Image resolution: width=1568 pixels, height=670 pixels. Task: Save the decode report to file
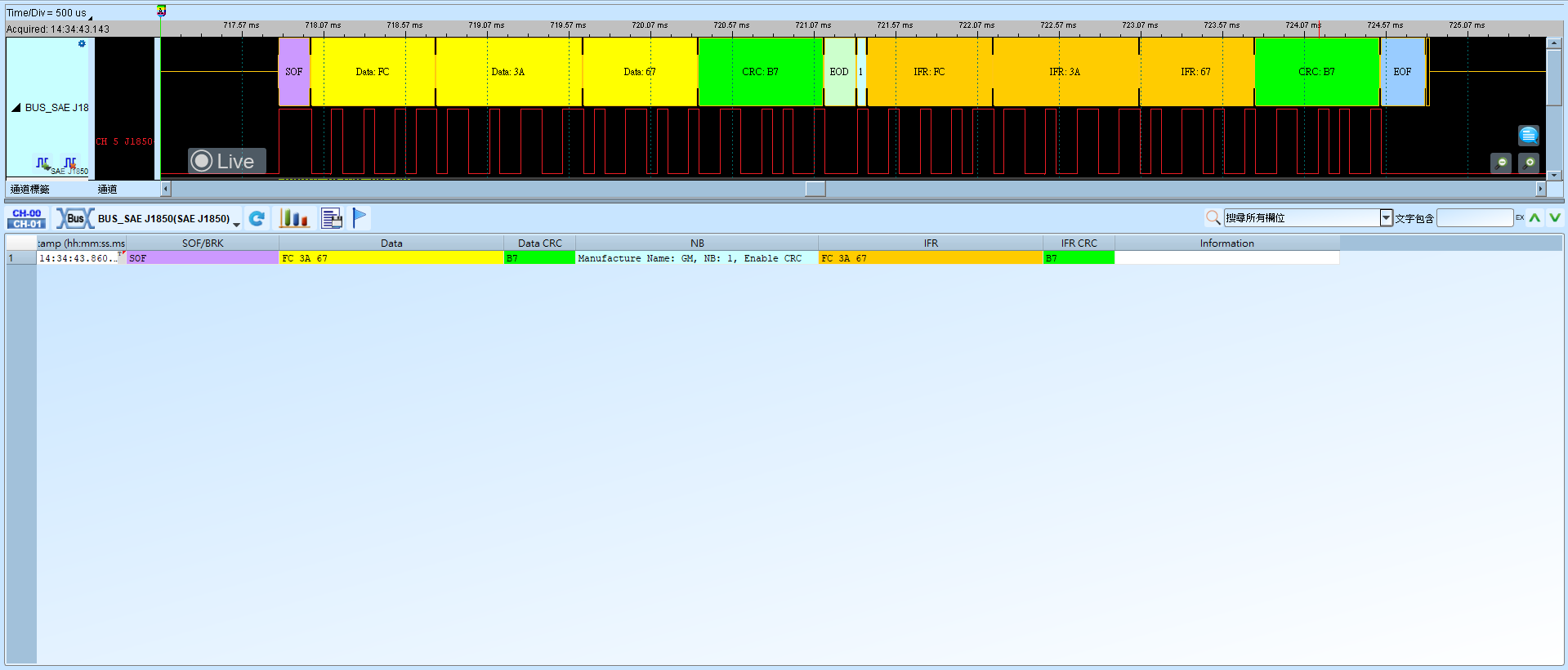(332, 218)
